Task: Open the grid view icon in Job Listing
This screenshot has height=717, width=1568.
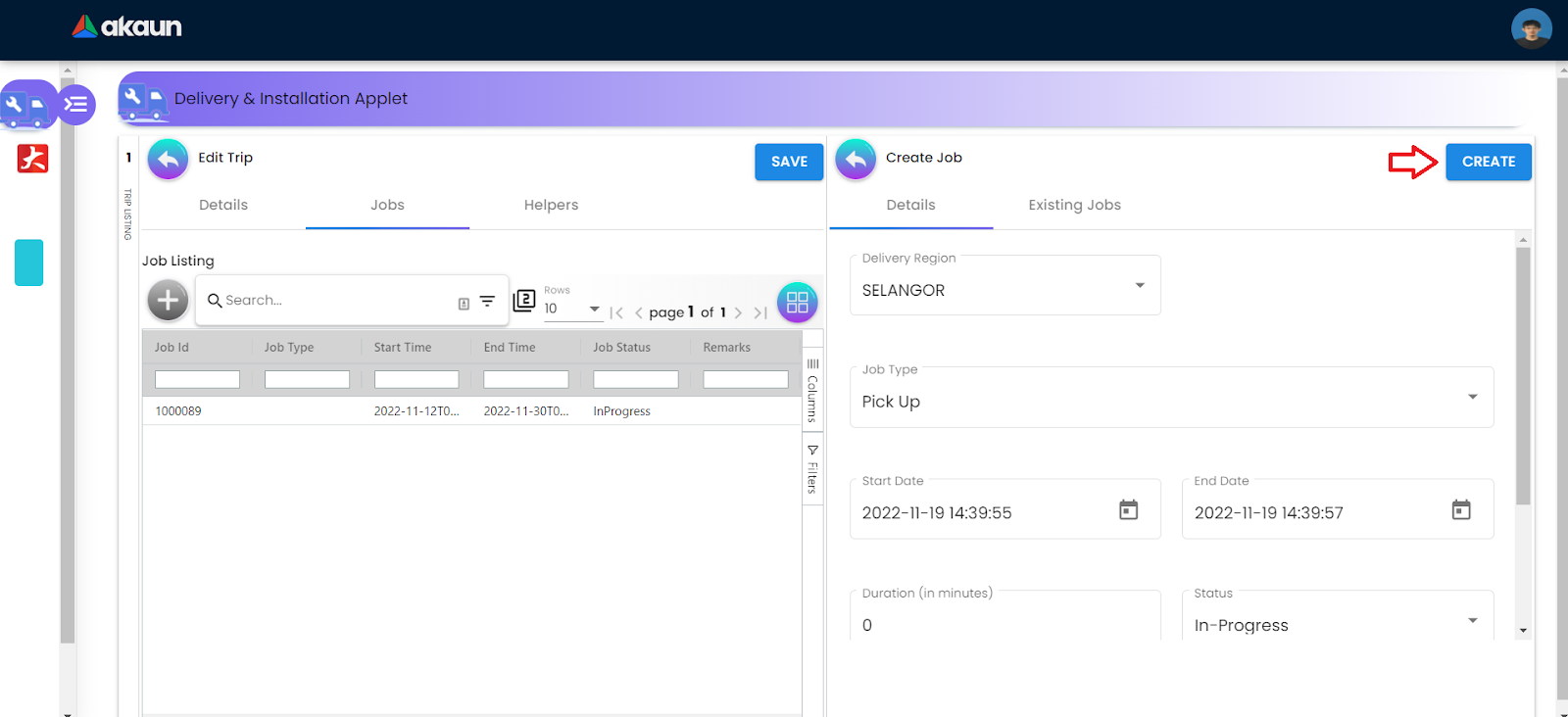Action: [x=797, y=303]
